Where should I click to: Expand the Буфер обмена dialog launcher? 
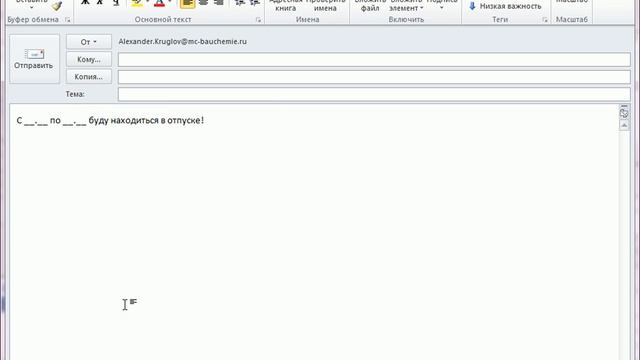point(68,20)
